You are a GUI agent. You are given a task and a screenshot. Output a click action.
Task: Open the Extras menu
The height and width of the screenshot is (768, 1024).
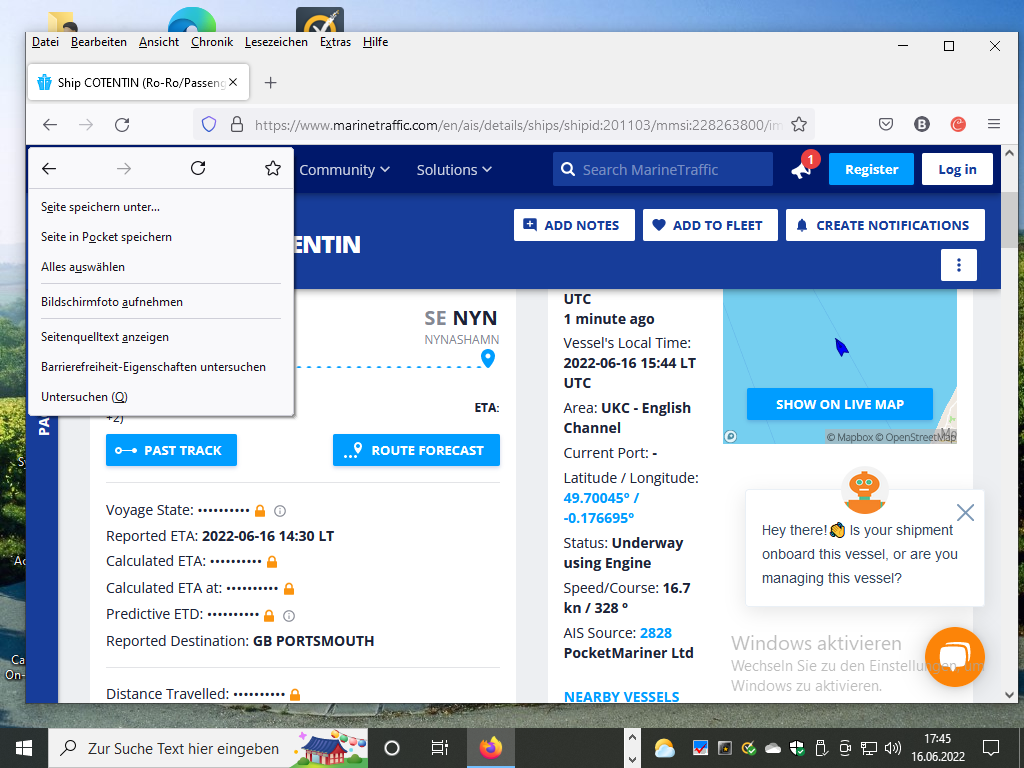pyautogui.click(x=335, y=42)
